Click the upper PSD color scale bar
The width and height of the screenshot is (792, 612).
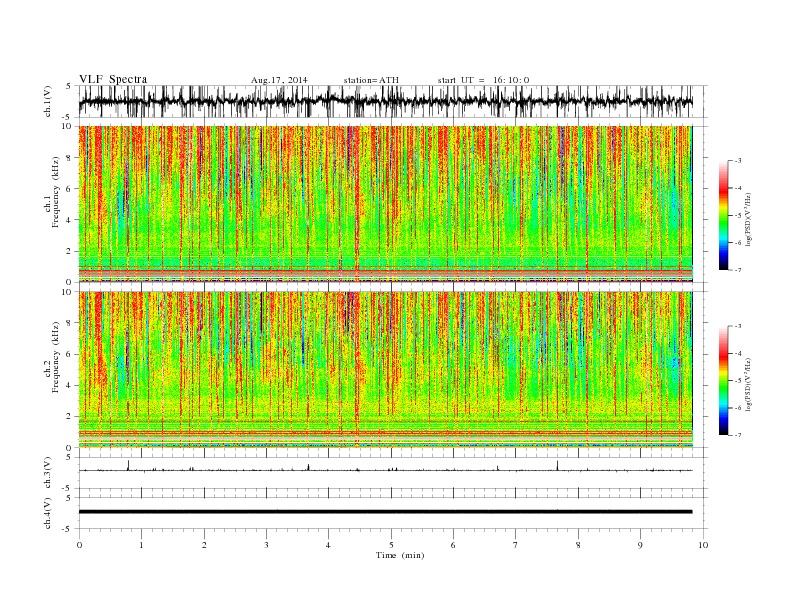click(x=724, y=215)
